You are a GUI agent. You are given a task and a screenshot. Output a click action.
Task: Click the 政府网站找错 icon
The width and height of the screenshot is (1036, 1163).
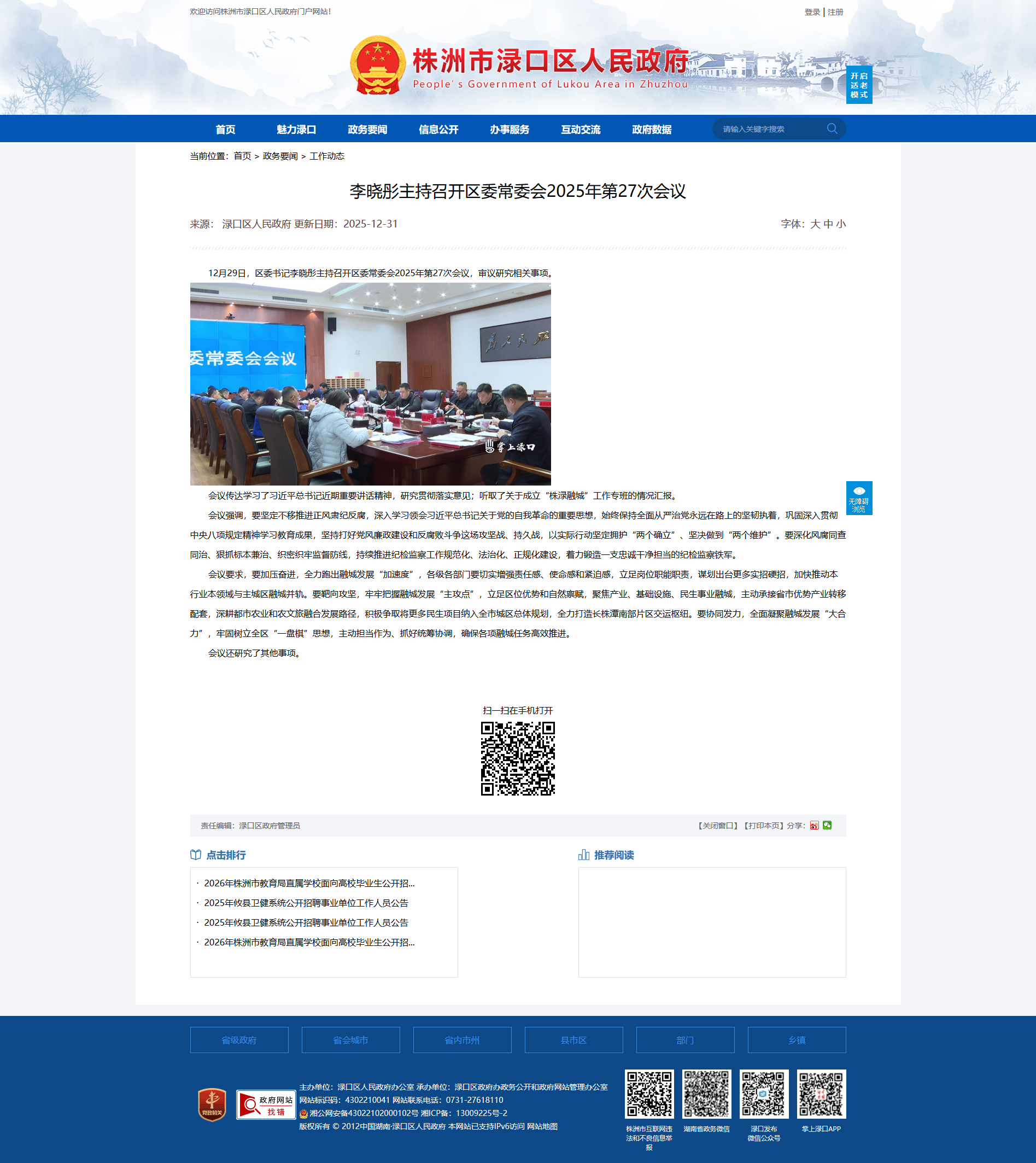[x=266, y=1105]
